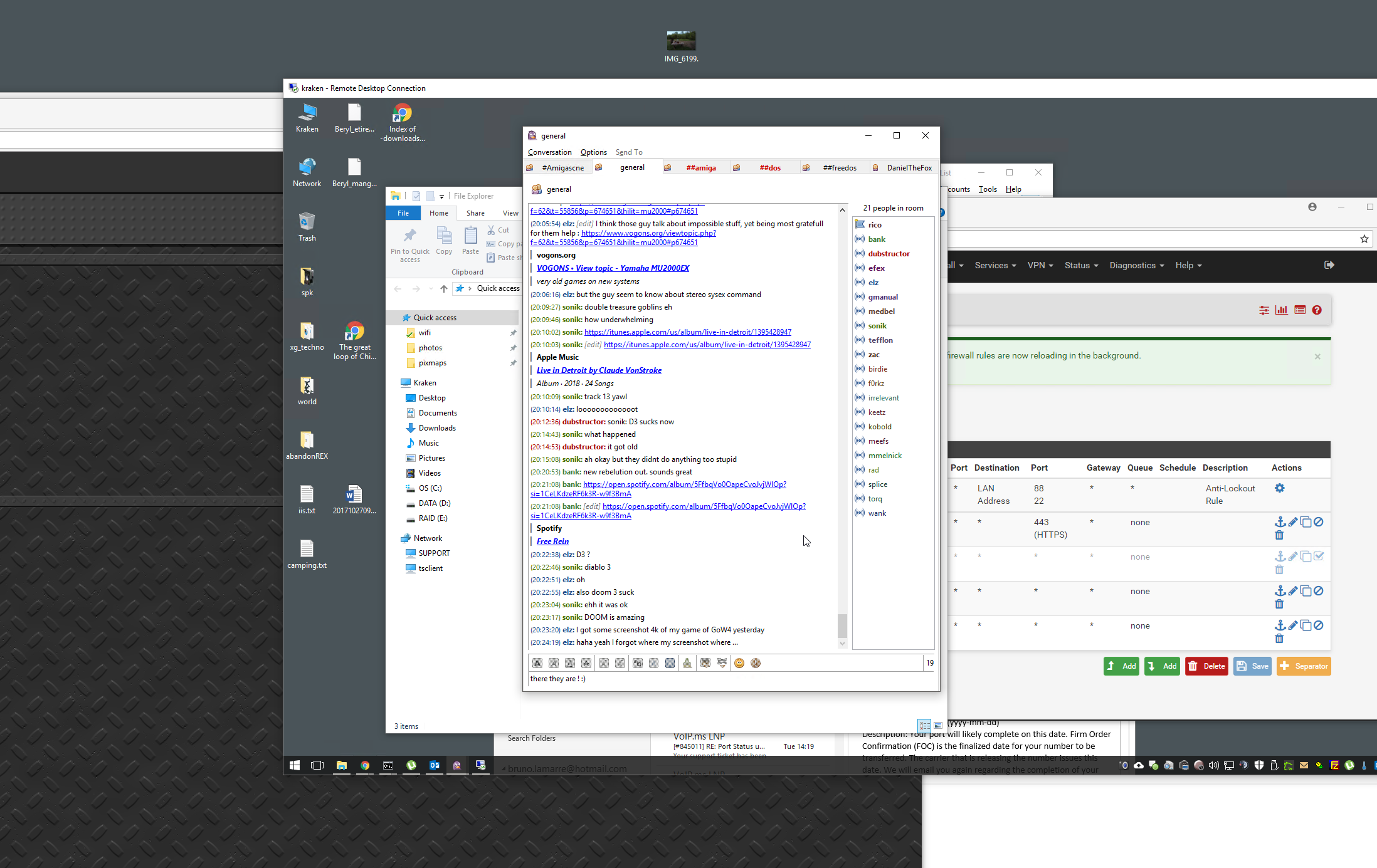The width and height of the screenshot is (1377, 868).
Task: Increase font size in Pidgin toolbar
Action: tap(603, 663)
